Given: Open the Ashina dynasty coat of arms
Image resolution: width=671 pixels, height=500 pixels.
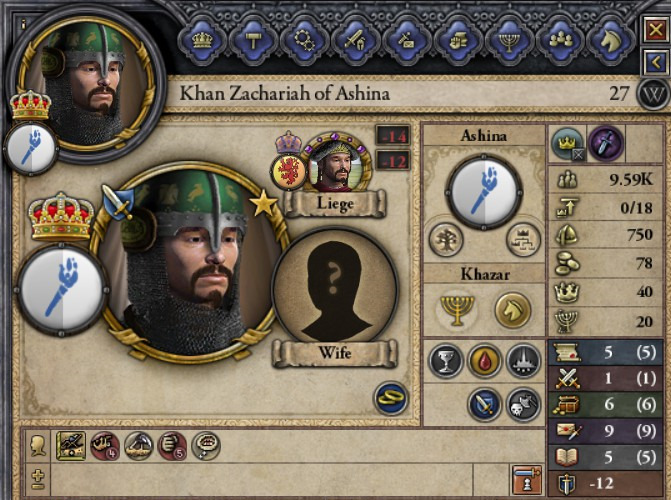Looking at the screenshot, I should click(x=484, y=193).
